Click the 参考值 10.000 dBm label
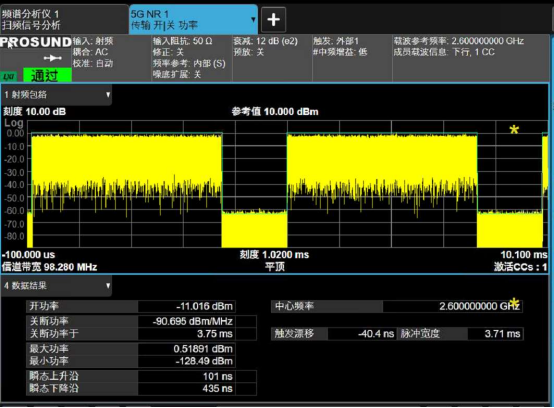The width and height of the screenshot is (554, 408). pos(275,112)
